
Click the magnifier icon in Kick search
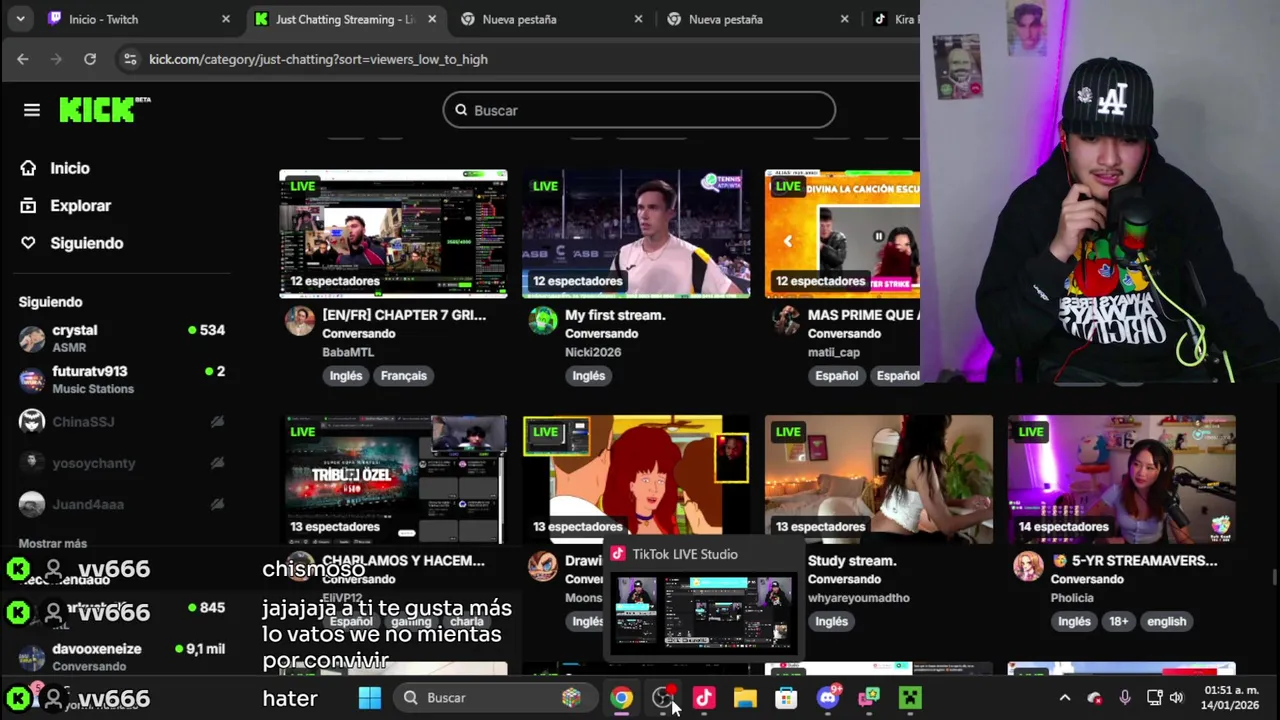461,110
